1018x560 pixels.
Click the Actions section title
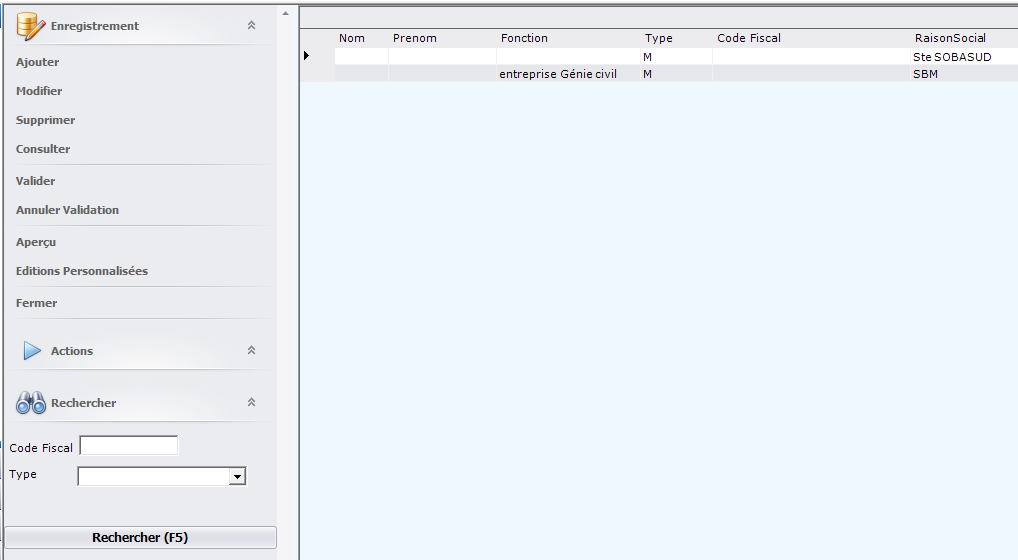(72, 351)
